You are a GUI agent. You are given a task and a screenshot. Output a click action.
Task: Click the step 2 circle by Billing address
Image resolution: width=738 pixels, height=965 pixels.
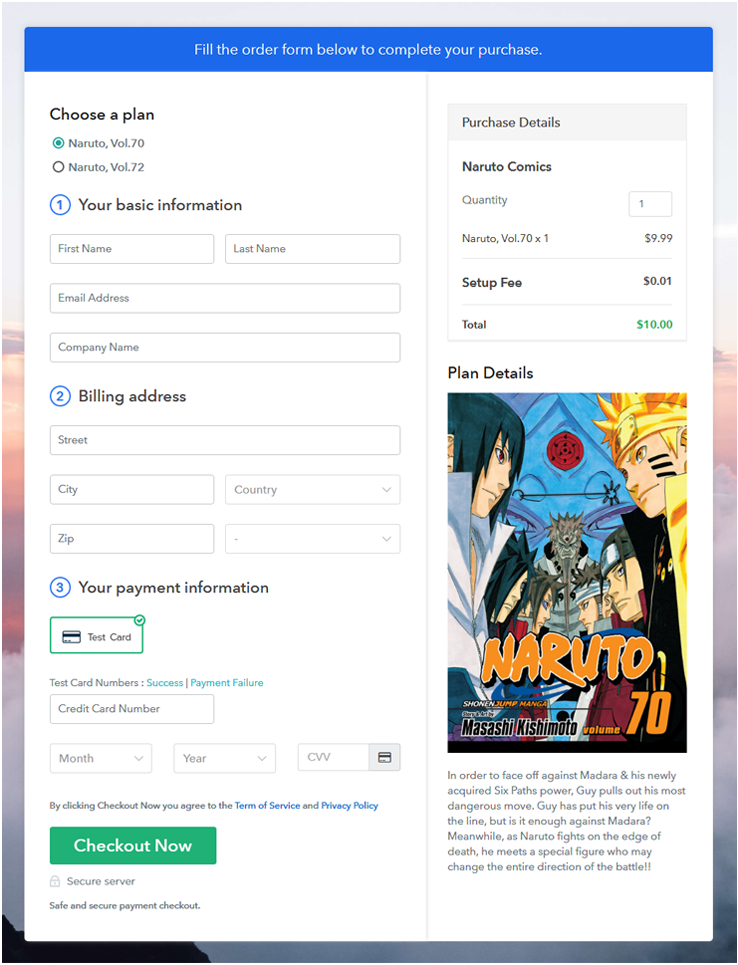60,396
